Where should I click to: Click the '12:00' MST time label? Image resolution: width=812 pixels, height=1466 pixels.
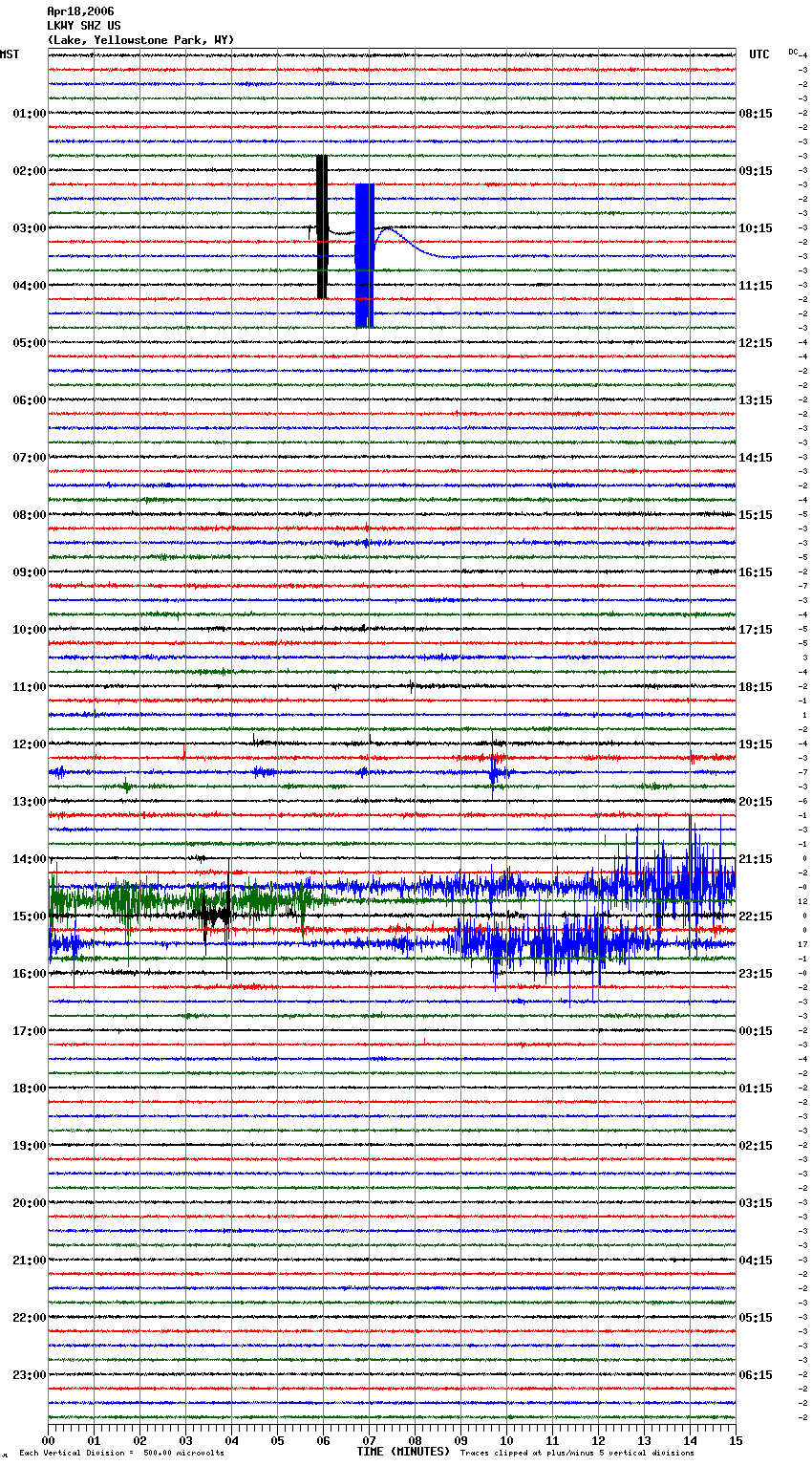[30, 744]
